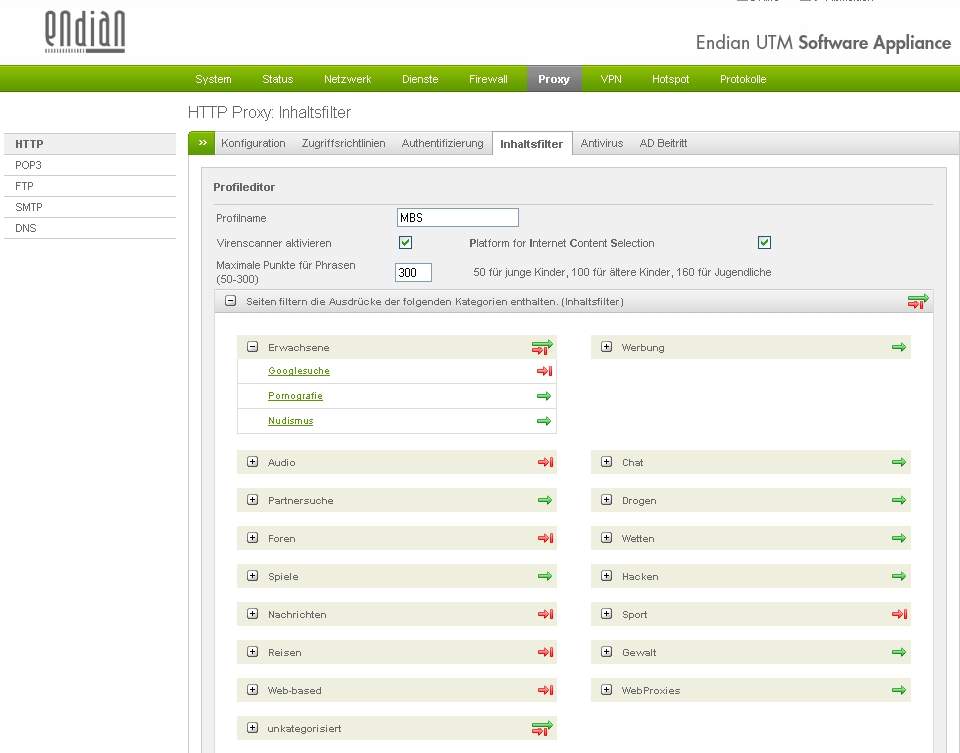Screen dimensions: 960x753
Task: Open the Firewall menu
Action: pyautogui.click(x=488, y=79)
